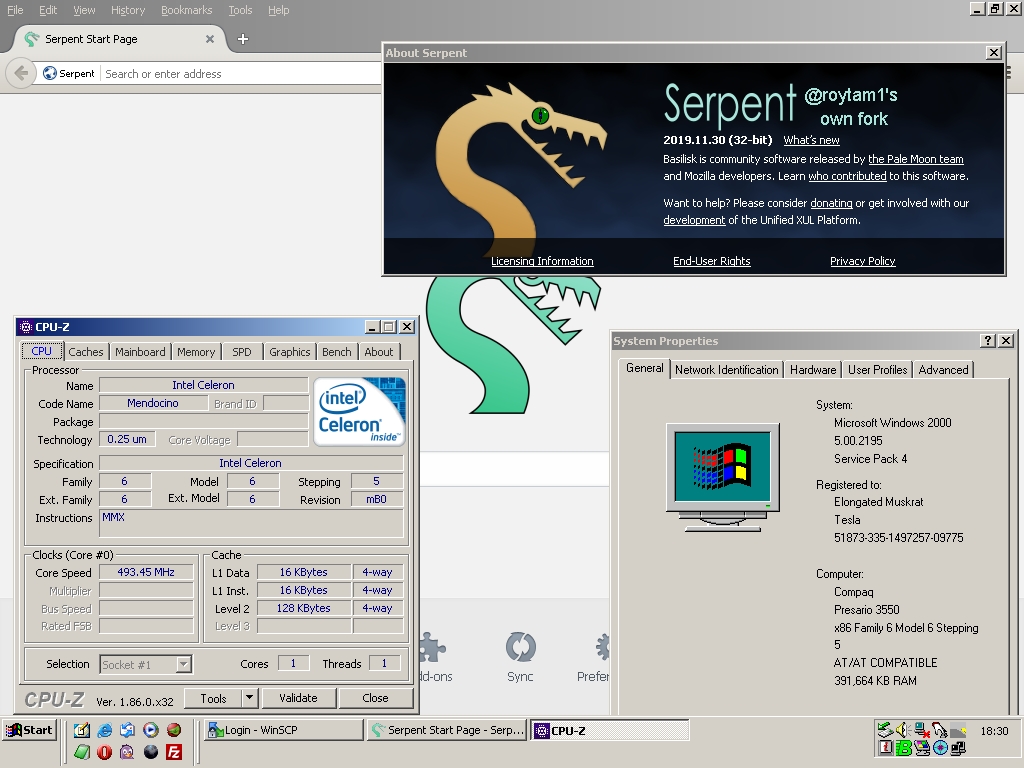Launch Internet Explorer from quick launch

104,730
